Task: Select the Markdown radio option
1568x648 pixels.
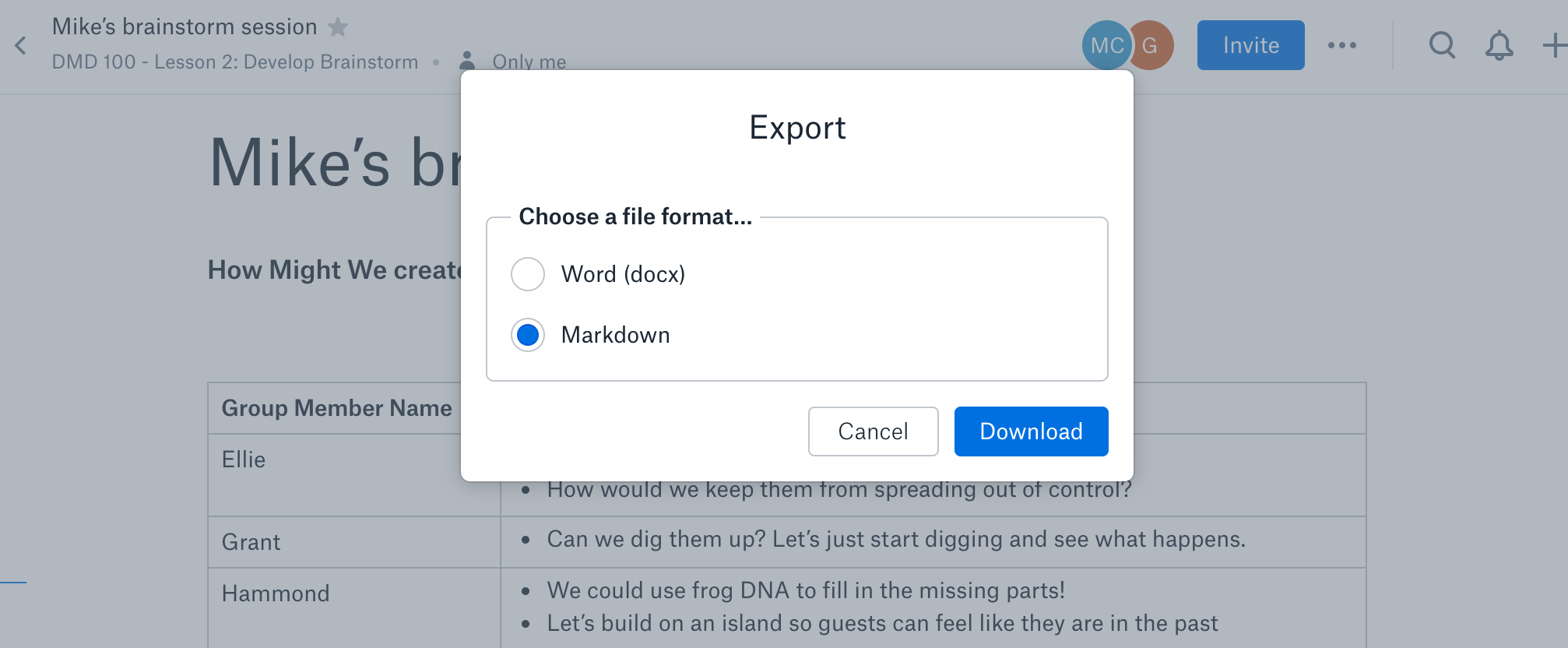Action: click(528, 335)
